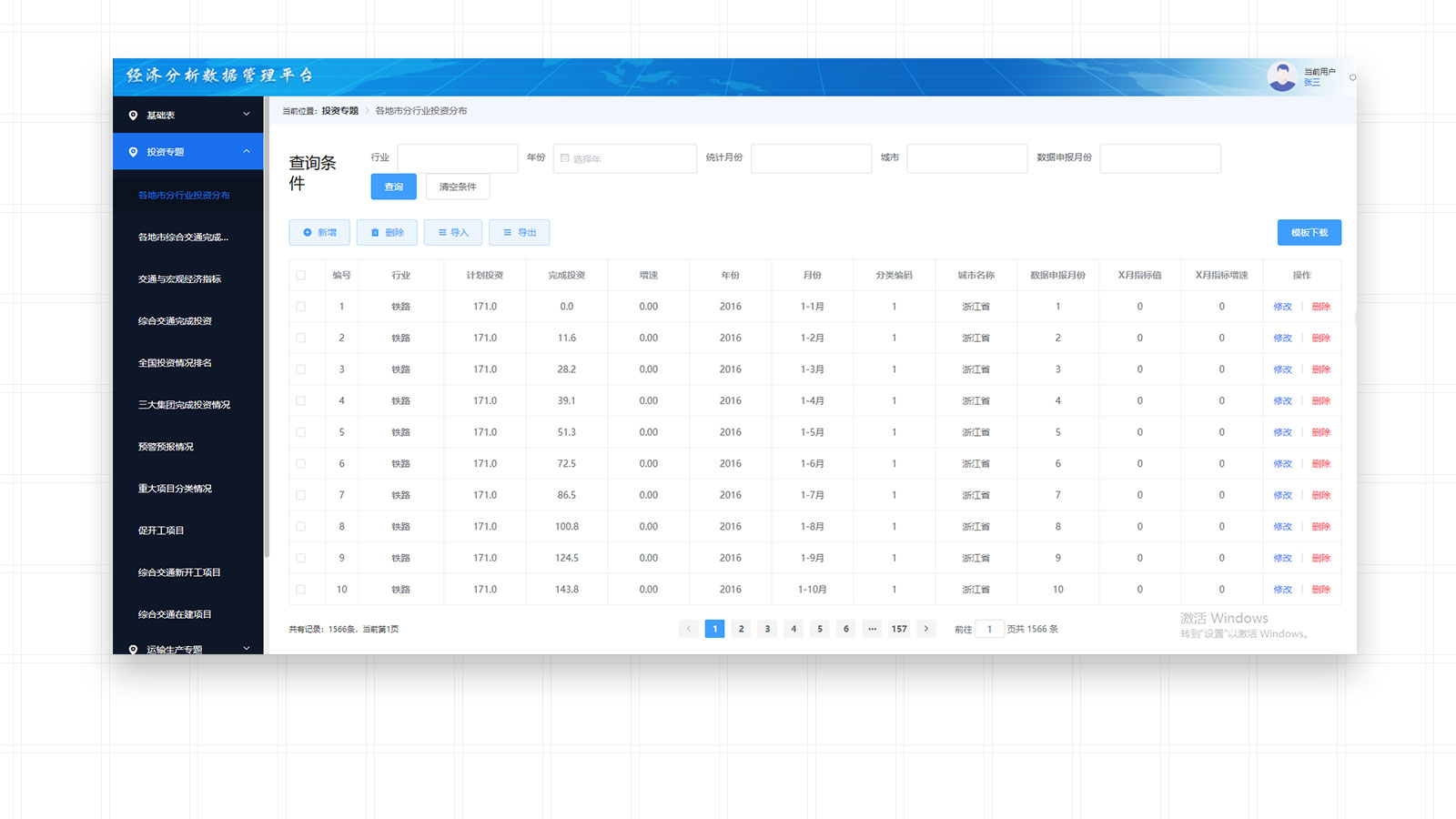Click the plus icon on 新增 button

click(x=308, y=233)
